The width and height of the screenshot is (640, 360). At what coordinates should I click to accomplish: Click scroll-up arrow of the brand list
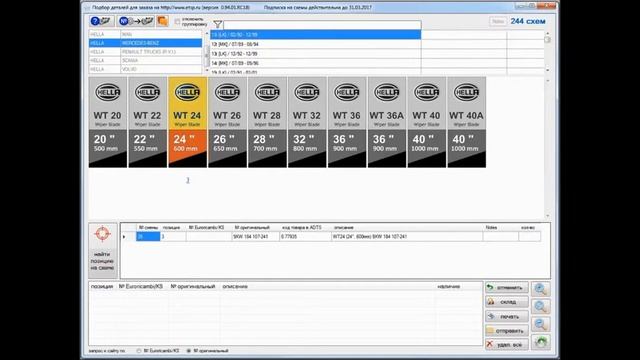(207, 33)
